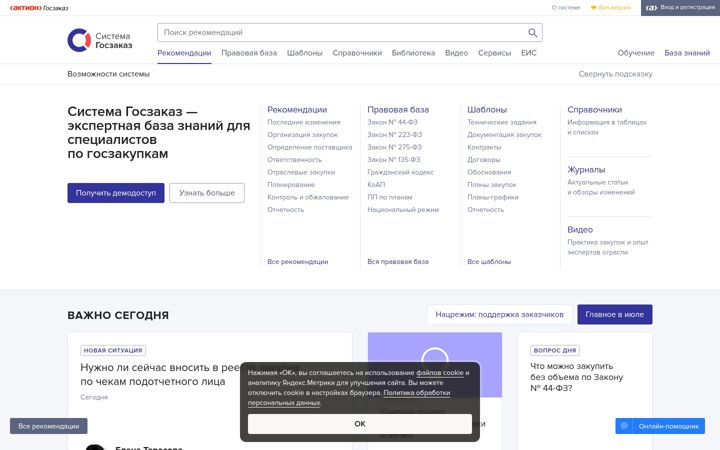Open Ответственность link
The image size is (720, 450).
click(294, 159)
